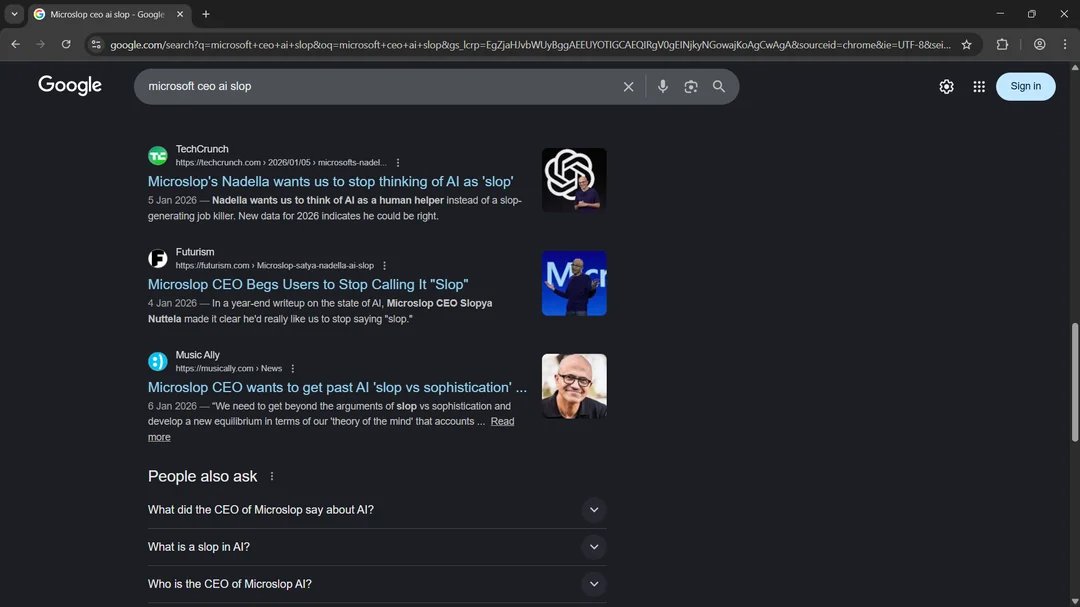Viewport: 1080px width, 607px height.
Task: Click the browser address bar URL
Action: click(530, 45)
